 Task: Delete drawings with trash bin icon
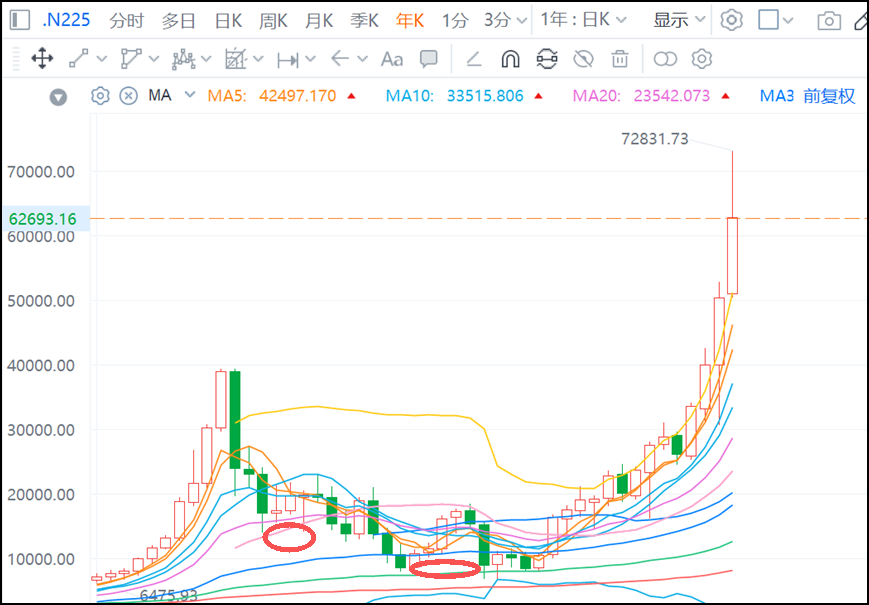(x=620, y=59)
